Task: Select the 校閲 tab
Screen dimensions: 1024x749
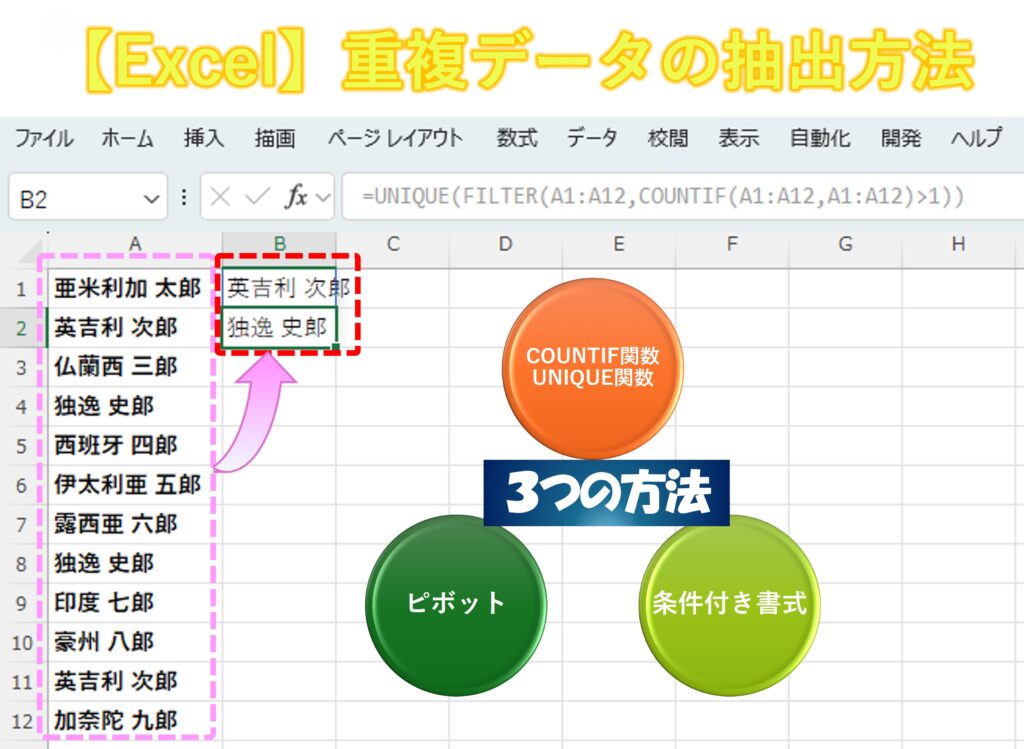Action: click(x=667, y=138)
